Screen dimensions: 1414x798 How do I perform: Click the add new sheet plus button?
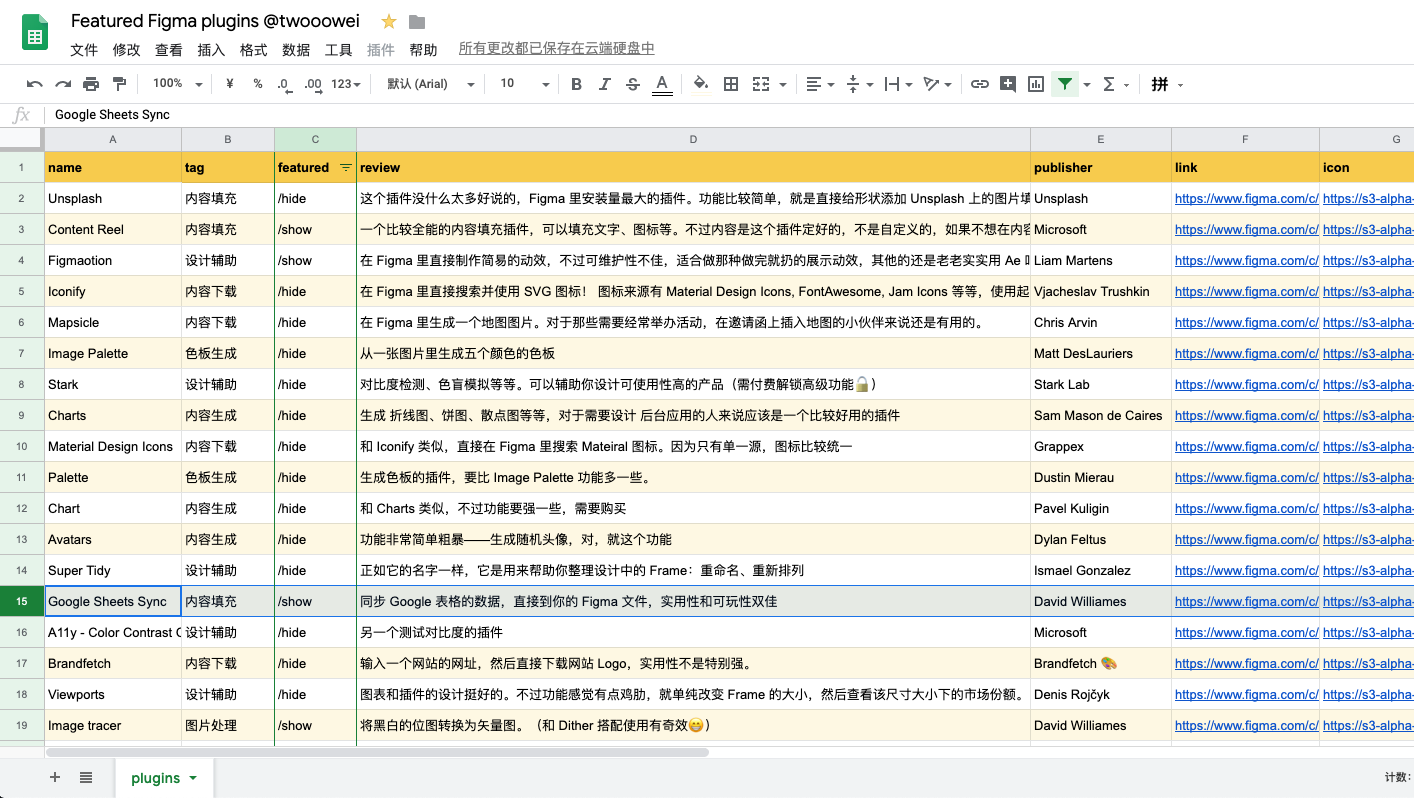coord(55,777)
